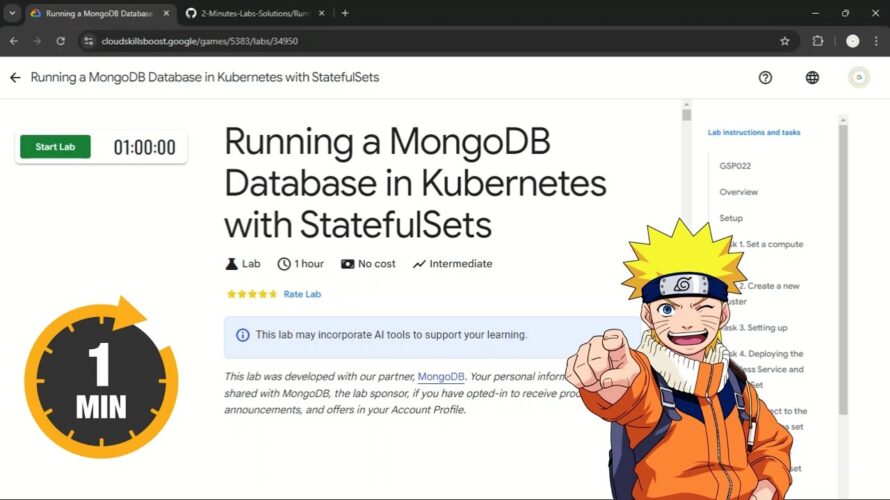Open the MongoDB partner link

441,376
